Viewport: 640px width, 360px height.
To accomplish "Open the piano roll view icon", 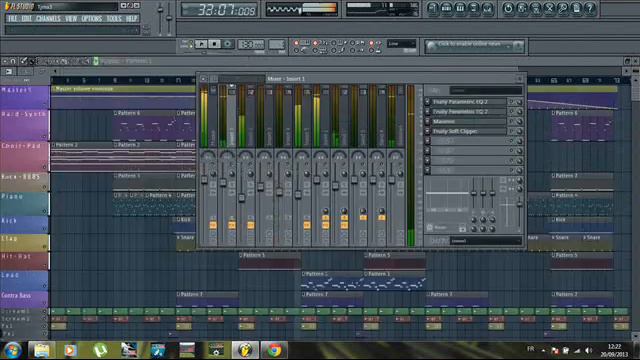I will [460, 9].
